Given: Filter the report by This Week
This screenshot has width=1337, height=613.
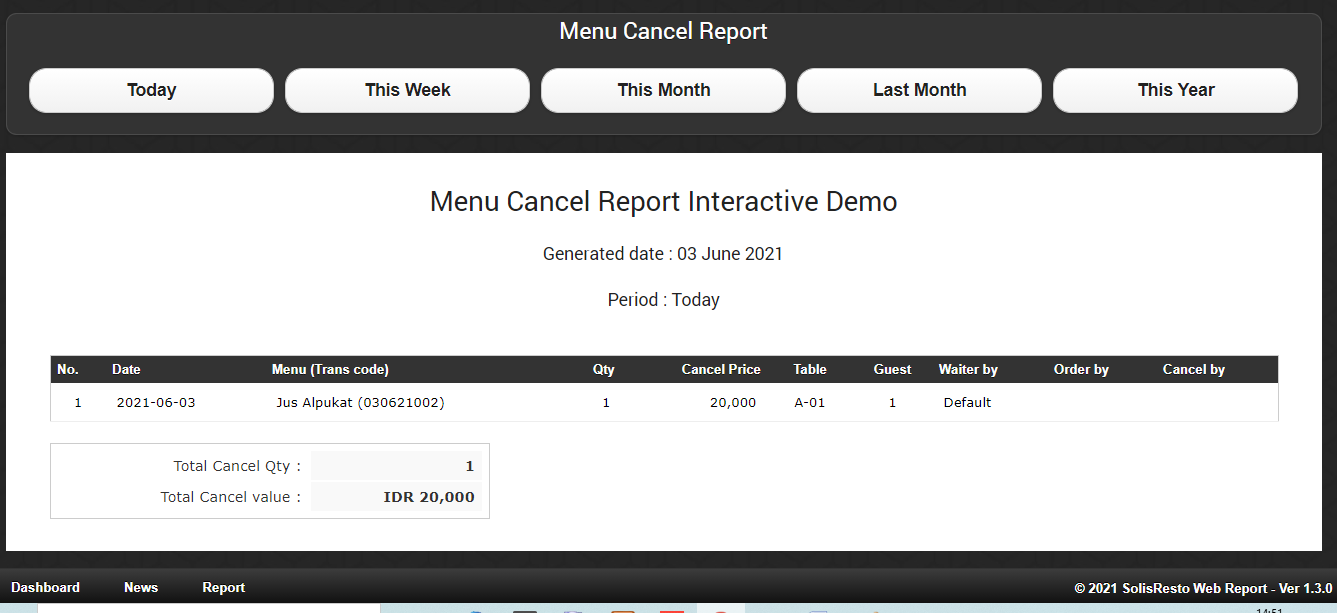Looking at the screenshot, I should tap(407, 90).
